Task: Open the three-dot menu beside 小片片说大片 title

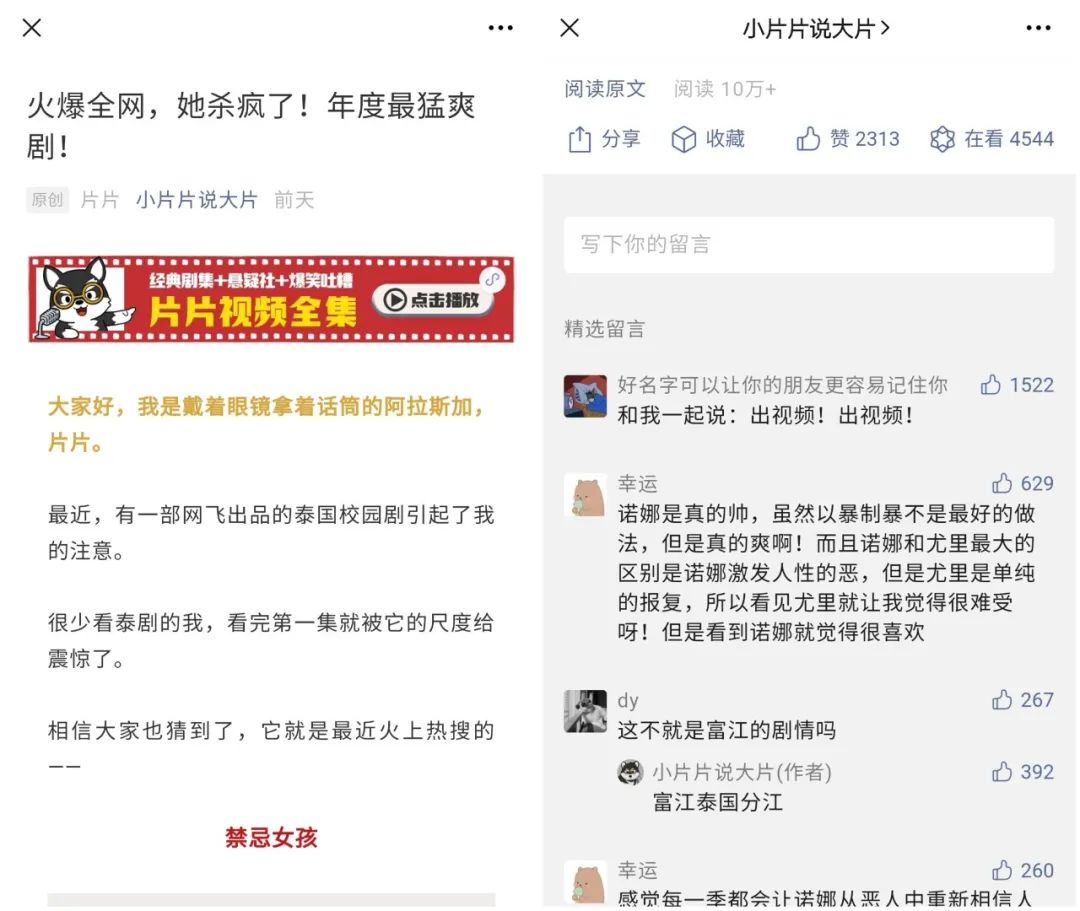Action: tap(1038, 28)
